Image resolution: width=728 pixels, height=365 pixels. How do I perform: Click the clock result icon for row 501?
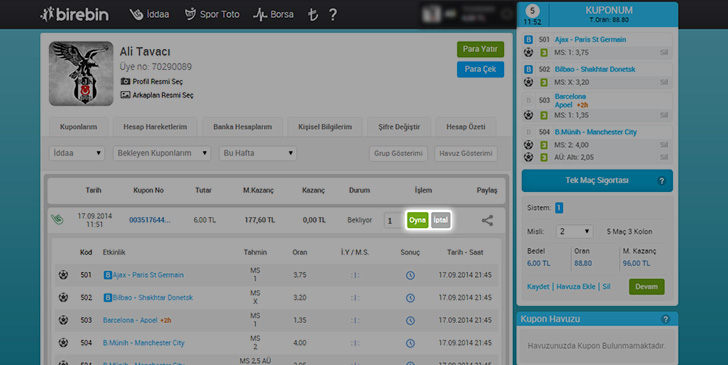coord(410,275)
